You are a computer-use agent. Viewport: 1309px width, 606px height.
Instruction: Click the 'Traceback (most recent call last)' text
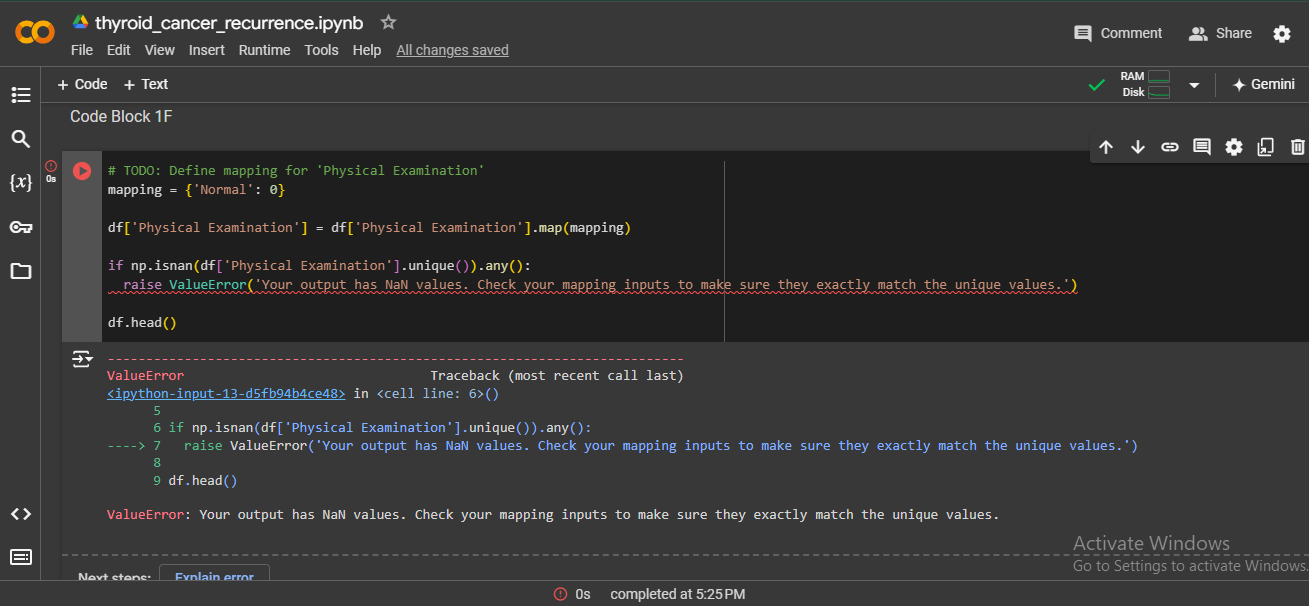click(557, 376)
